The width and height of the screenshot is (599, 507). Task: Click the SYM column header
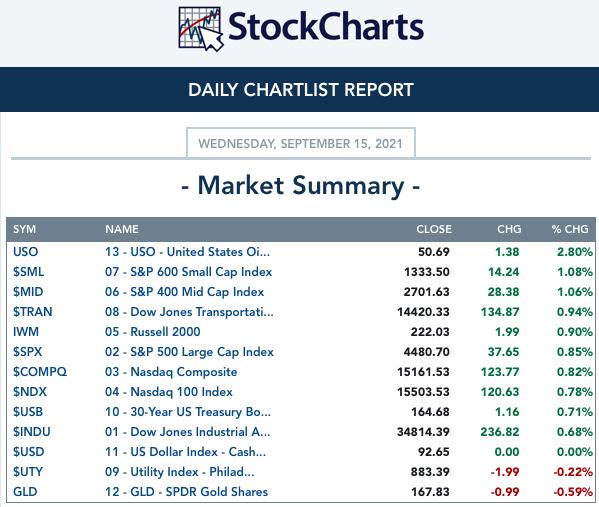(x=24, y=229)
